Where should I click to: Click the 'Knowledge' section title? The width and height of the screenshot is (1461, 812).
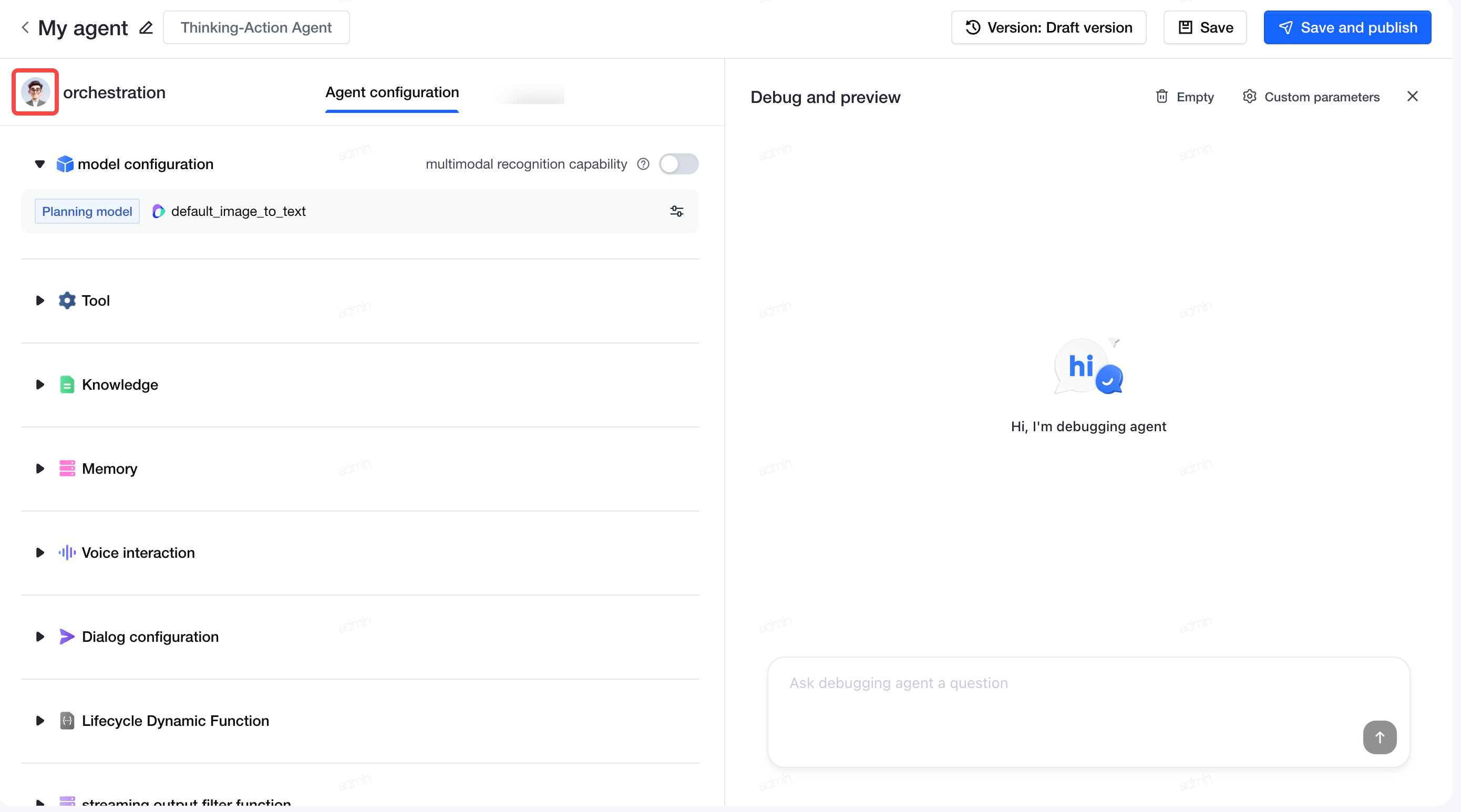click(120, 385)
